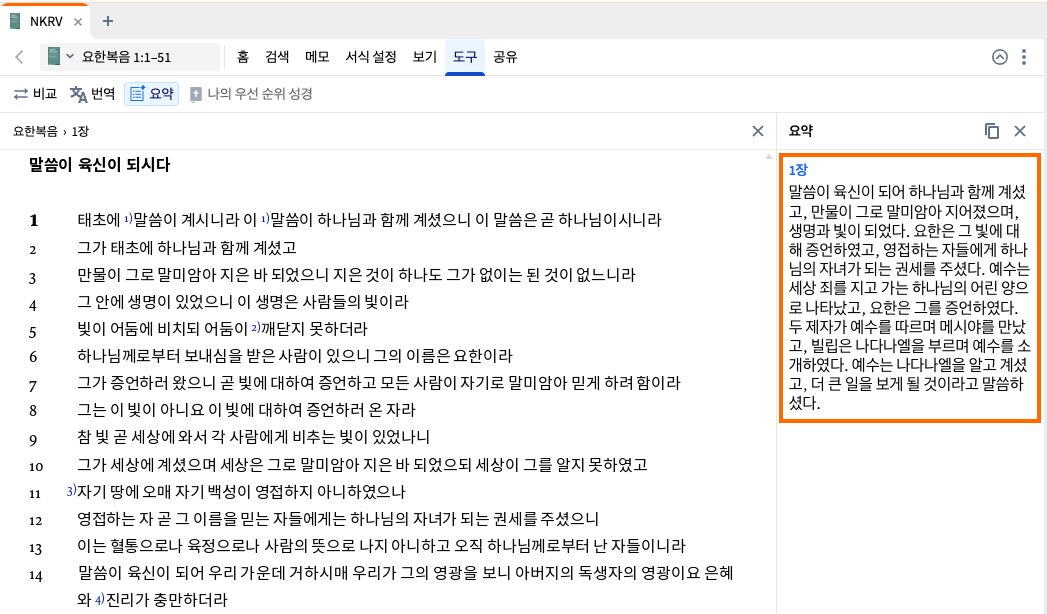The width and height of the screenshot is (1047, 614).
Task: Click verse 9 text 참 빛 곧 세상에 와서
Action: tap(254, 437)
